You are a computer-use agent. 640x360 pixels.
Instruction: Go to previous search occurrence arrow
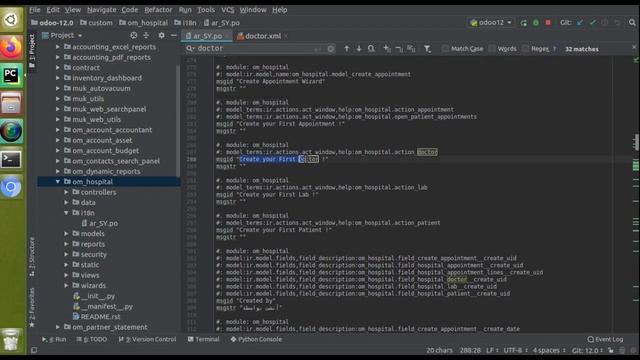coord(347,49)
